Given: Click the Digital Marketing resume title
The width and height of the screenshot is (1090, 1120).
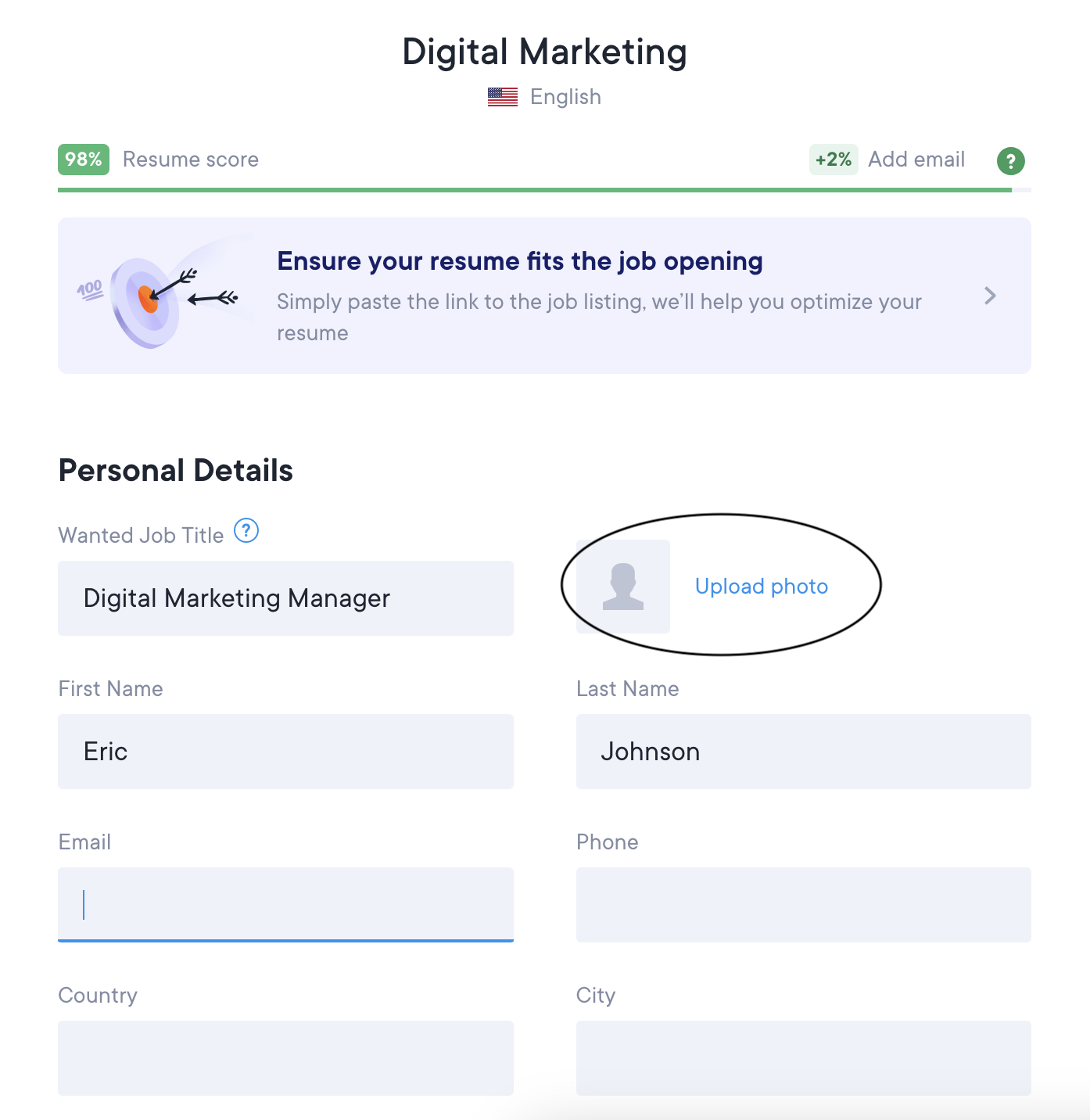Looking at the screenshot, I should coord(544,52).
